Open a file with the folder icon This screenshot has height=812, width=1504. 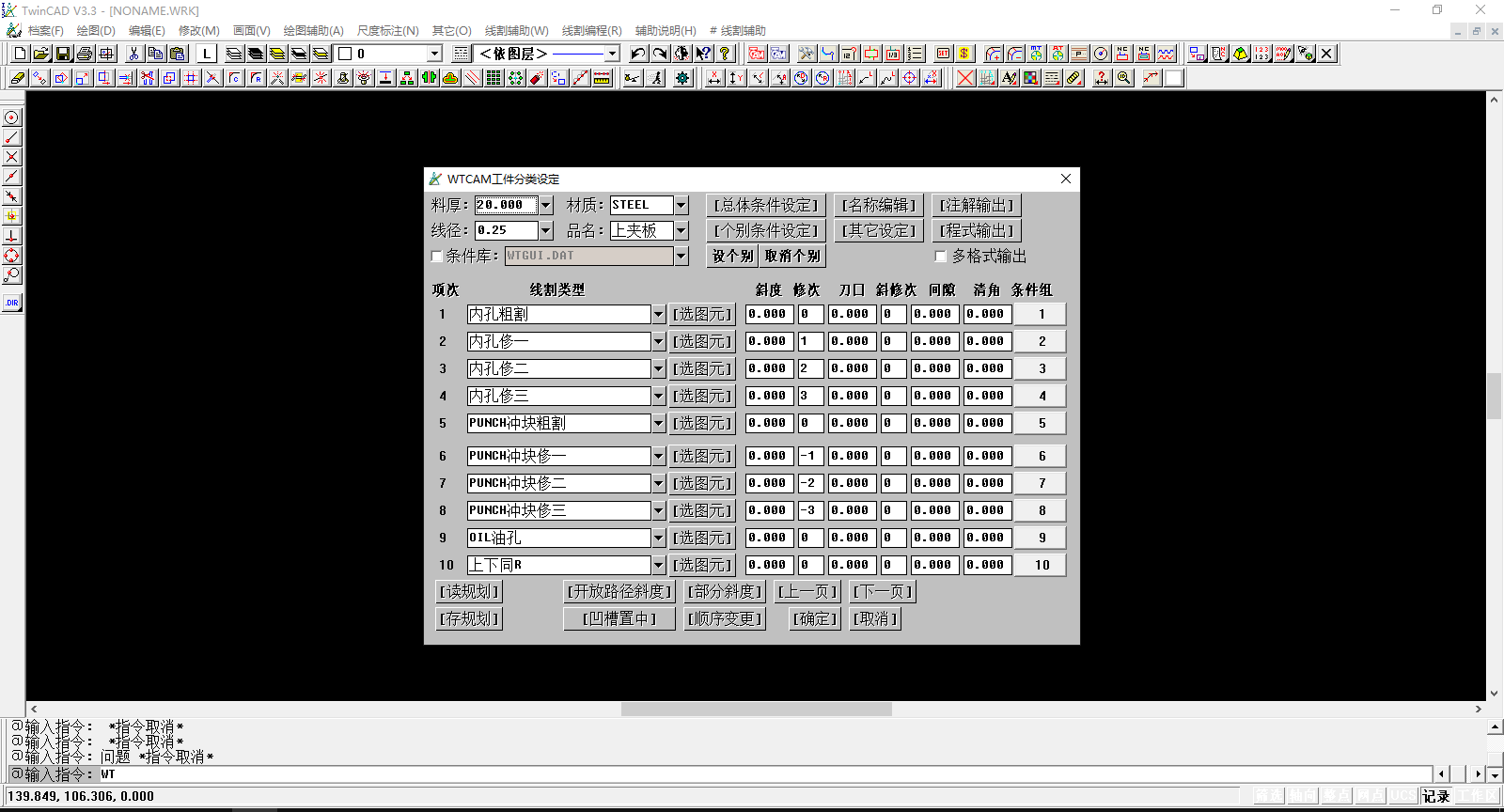coord(41,54)
